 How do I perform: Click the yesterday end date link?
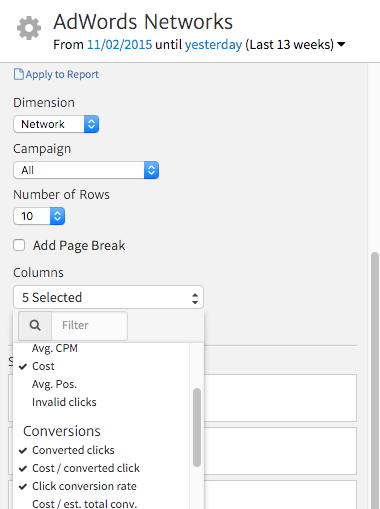pos(213,45)
